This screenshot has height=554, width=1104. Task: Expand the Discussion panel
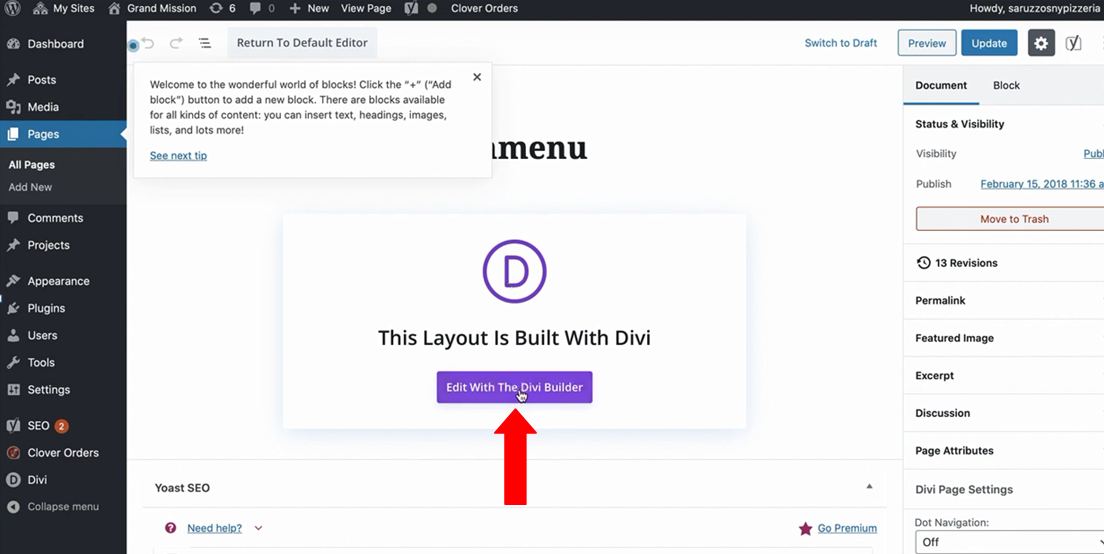point(1003,413)
